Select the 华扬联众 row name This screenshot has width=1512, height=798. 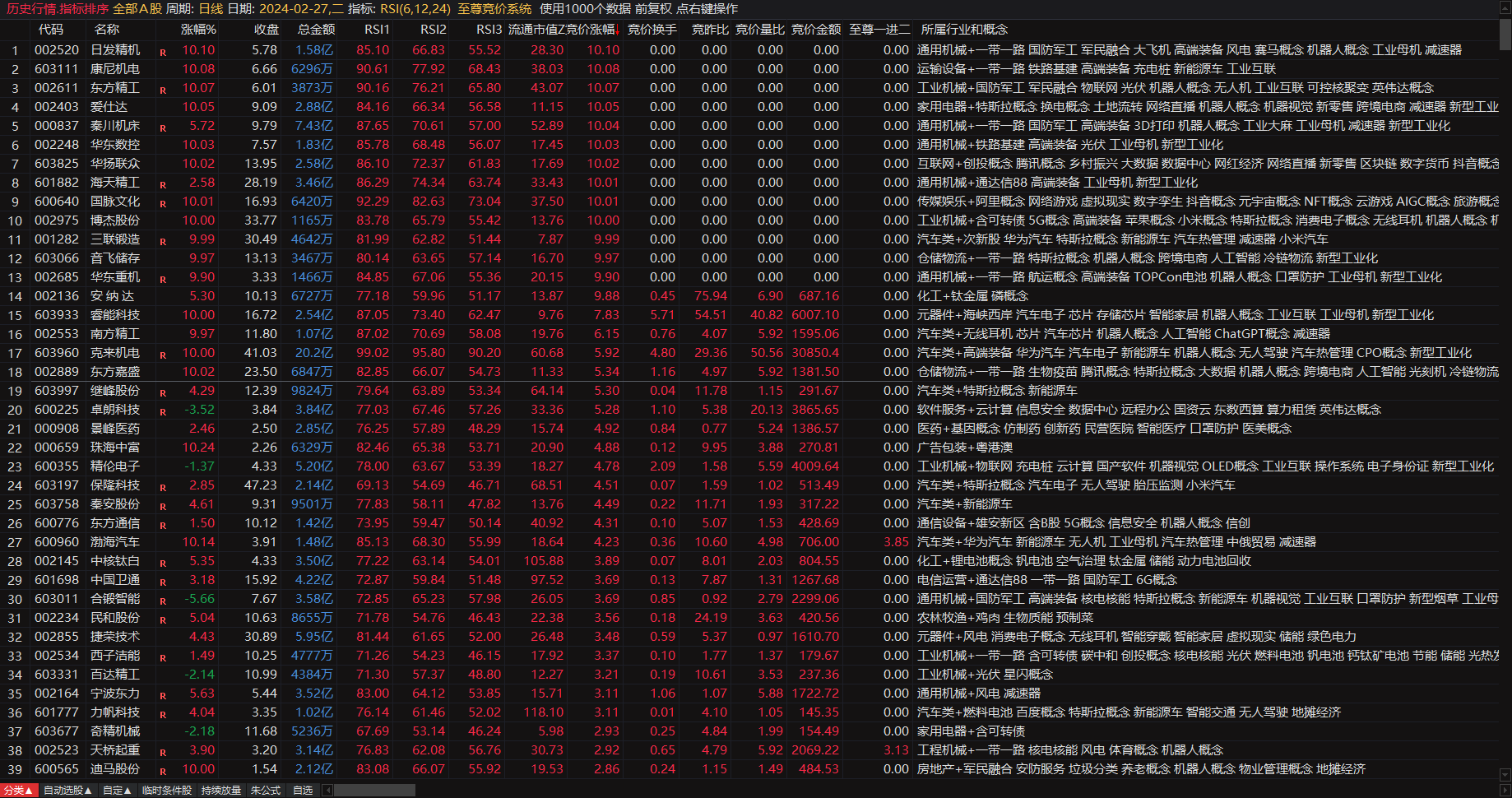(x=115, y=164)
